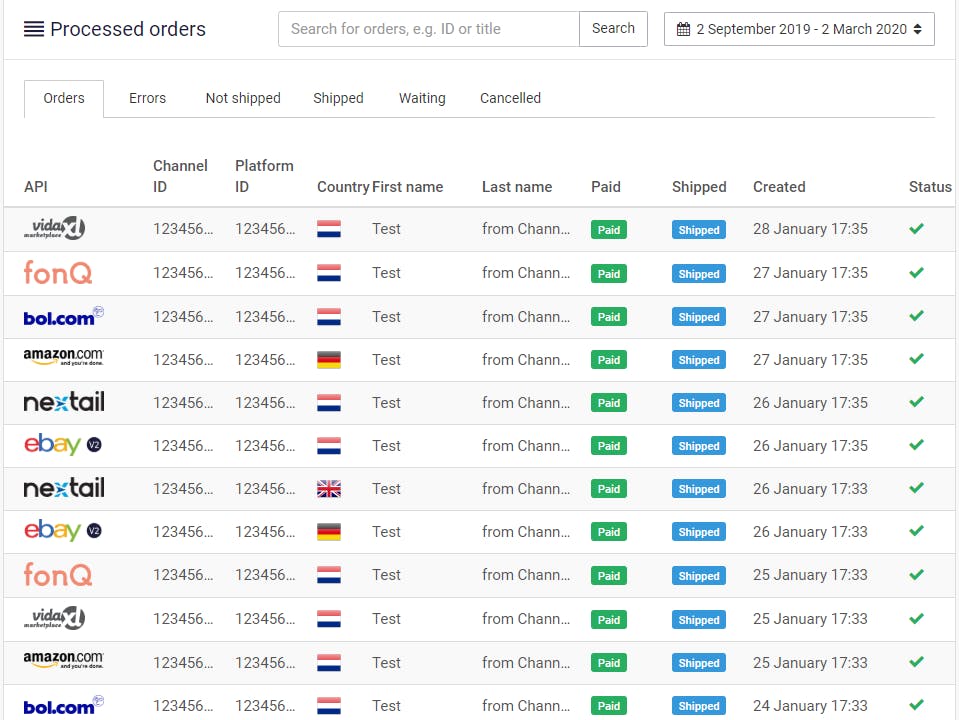The height and width of the screenshot is (720, 959).
Task: Switch to the Errors tab
Action: 147,98
